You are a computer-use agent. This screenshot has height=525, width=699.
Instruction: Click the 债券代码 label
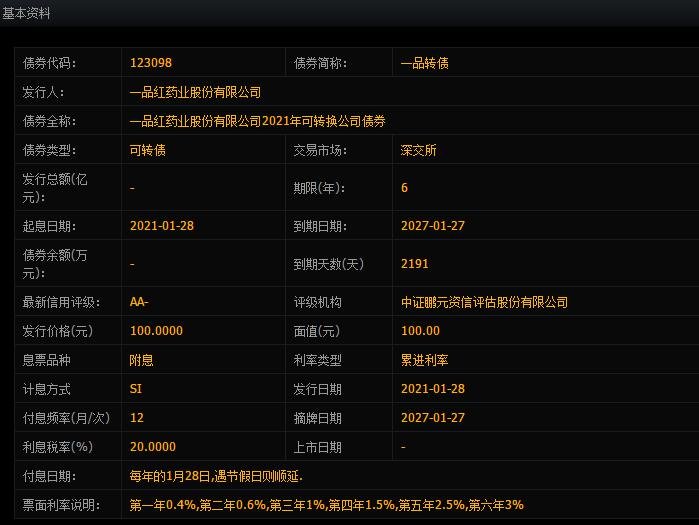tap(49, 63)
